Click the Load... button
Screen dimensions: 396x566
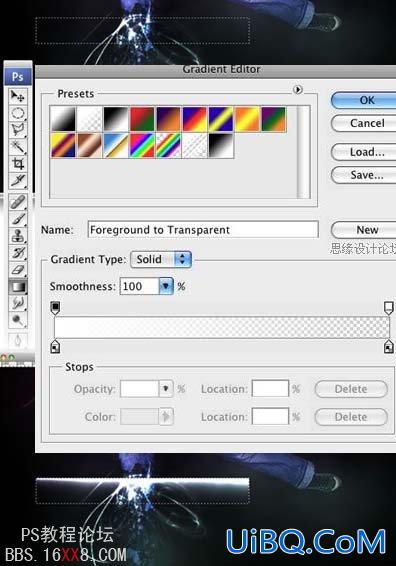pos(365,152)
